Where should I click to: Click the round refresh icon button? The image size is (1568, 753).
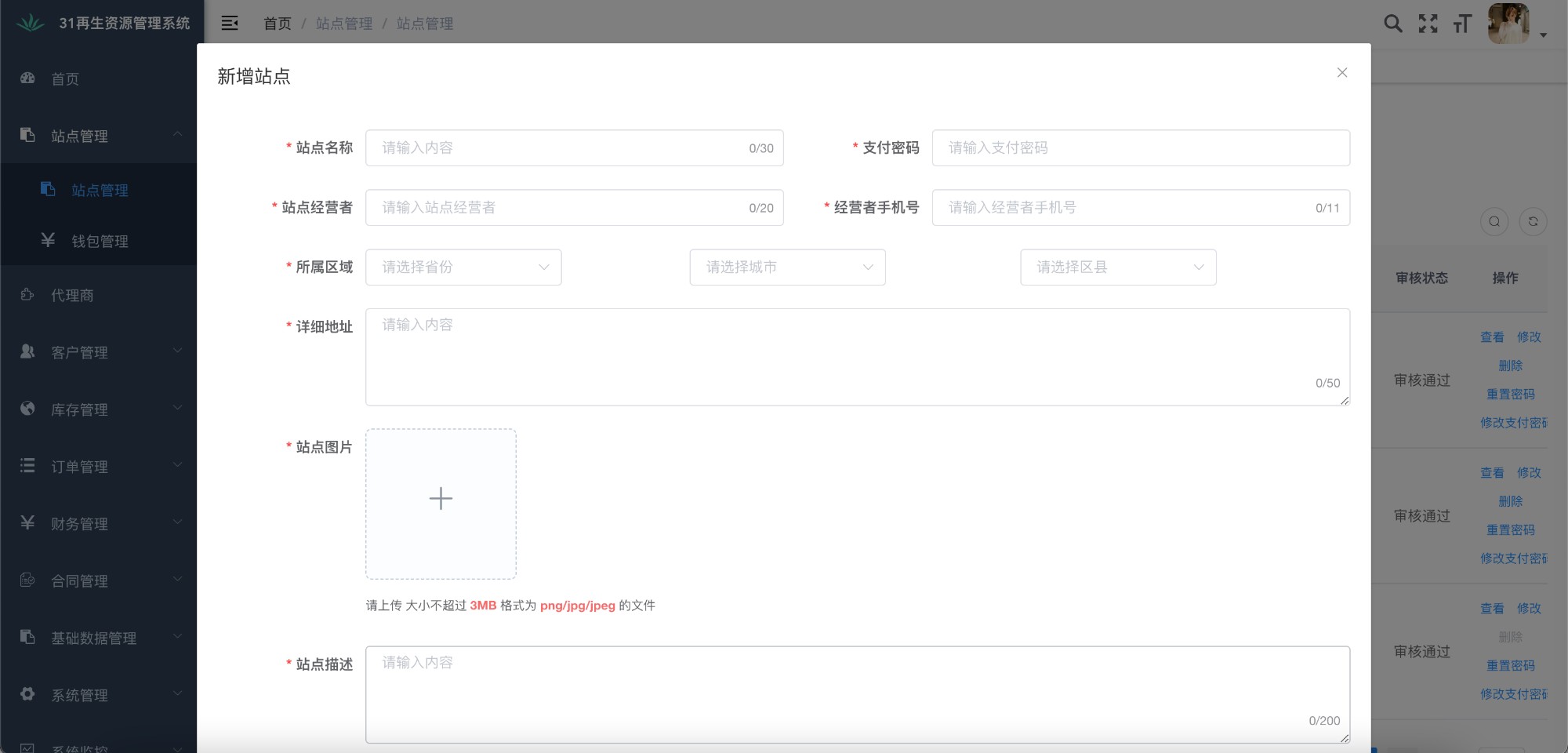(x=1533, y=222)
